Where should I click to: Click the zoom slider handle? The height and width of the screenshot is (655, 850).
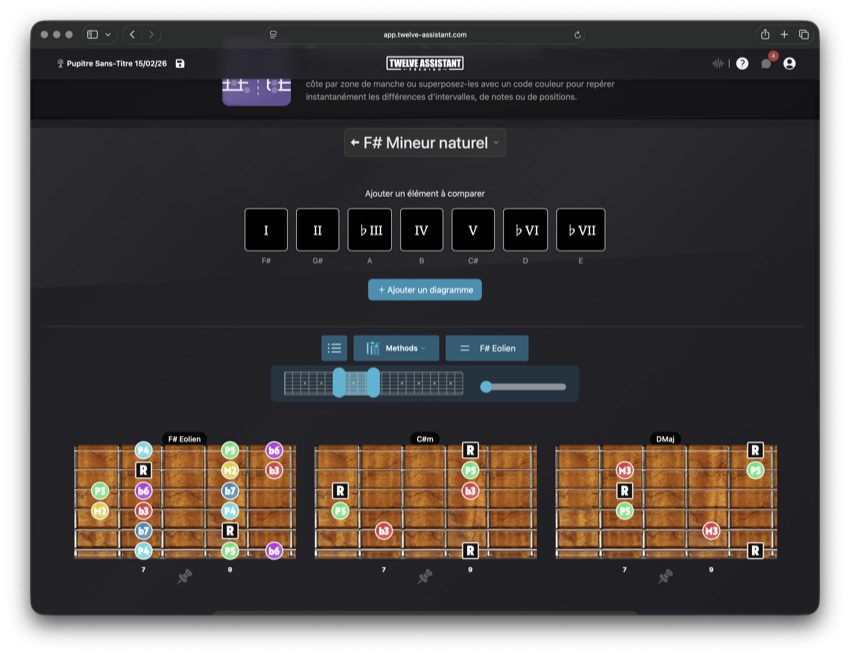(x=486, y=387)
